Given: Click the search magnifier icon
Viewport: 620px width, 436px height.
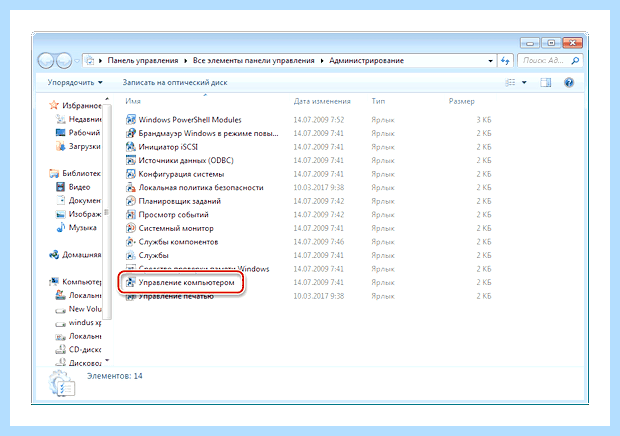Looking at the screenshot, I should 575,60.
